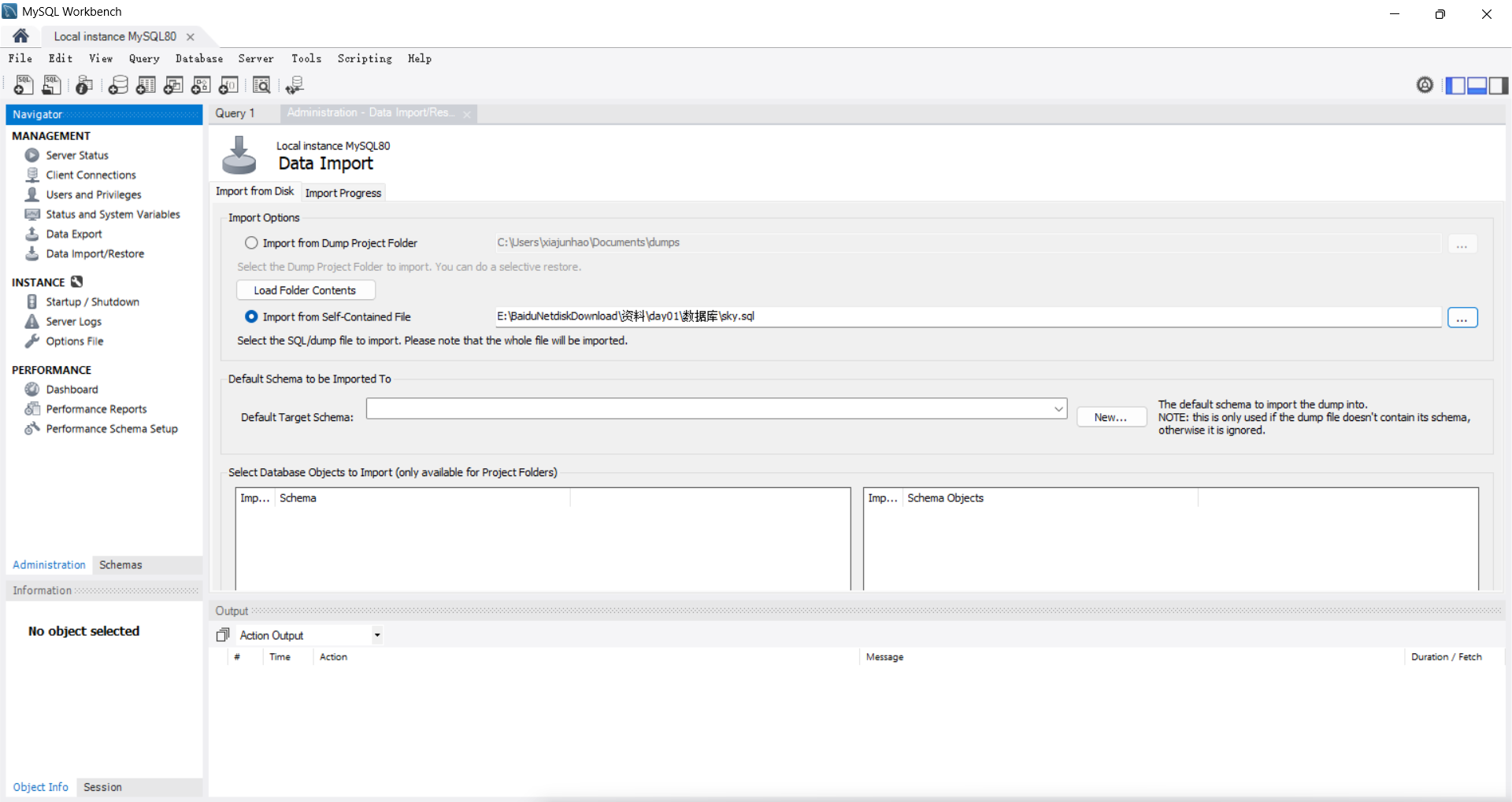Click the new SQL tab icon
Viewport: 1512px width, 802px height.
click(x=24, y=85)
